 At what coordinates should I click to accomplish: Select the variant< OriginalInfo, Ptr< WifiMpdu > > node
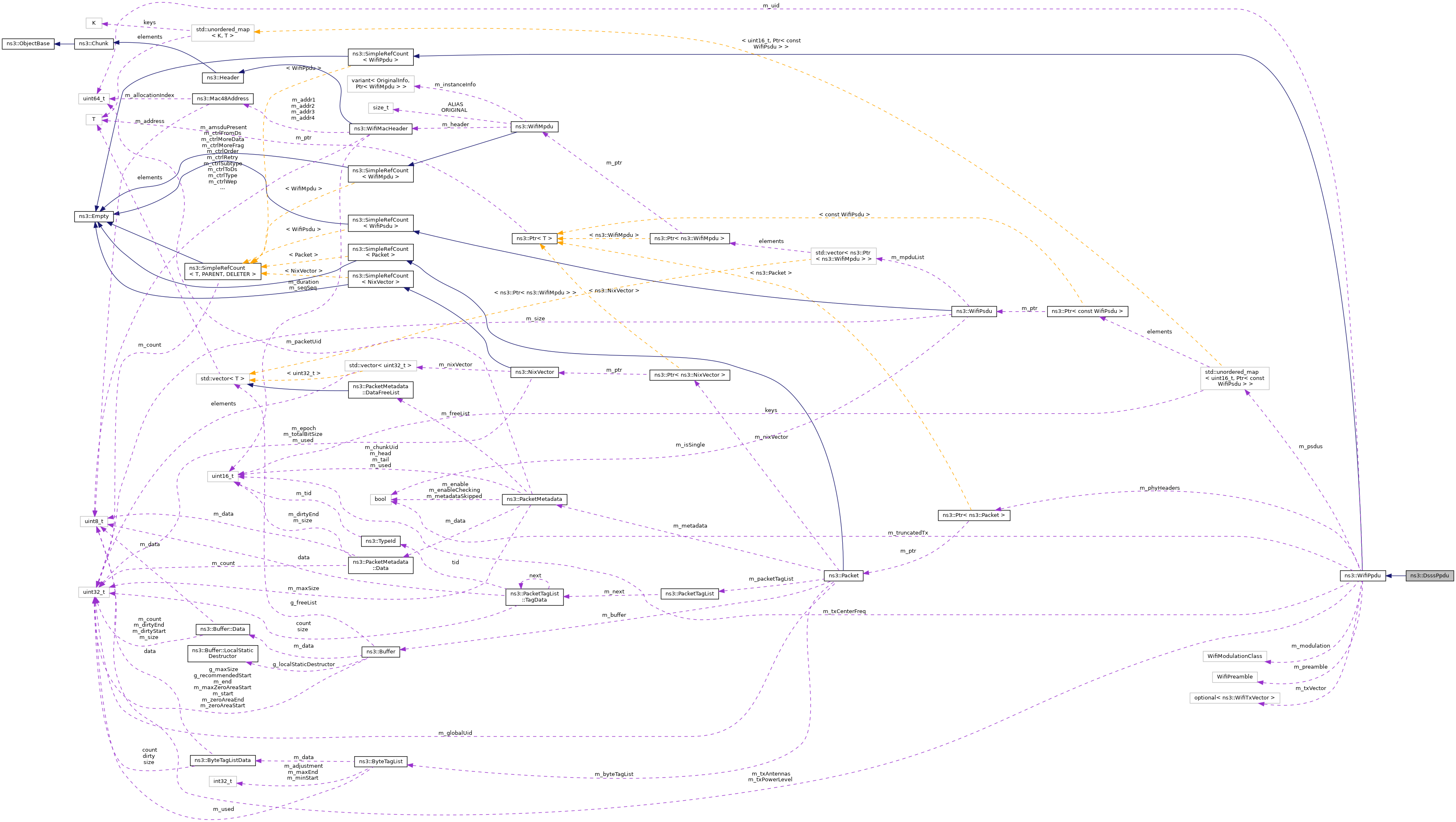click(380, 84)
